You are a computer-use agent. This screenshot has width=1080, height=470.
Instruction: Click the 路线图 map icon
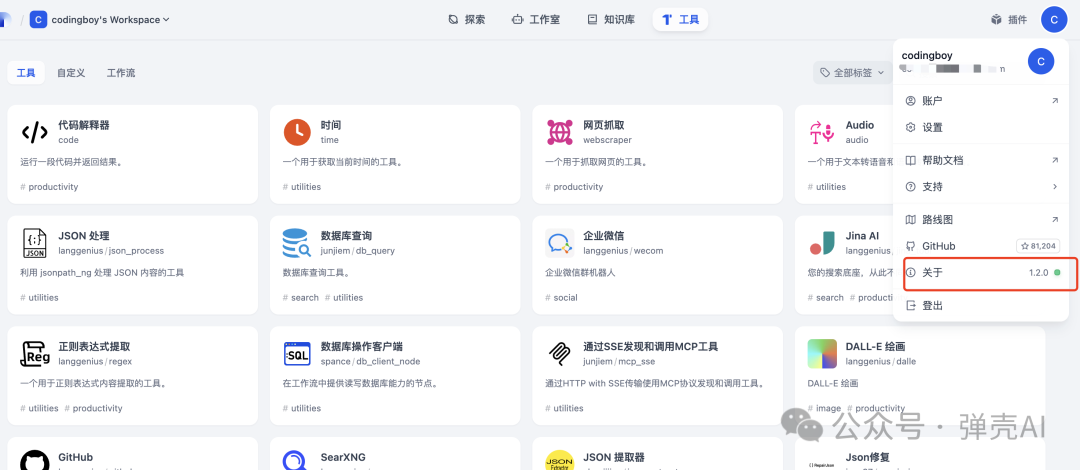point(911,220)
